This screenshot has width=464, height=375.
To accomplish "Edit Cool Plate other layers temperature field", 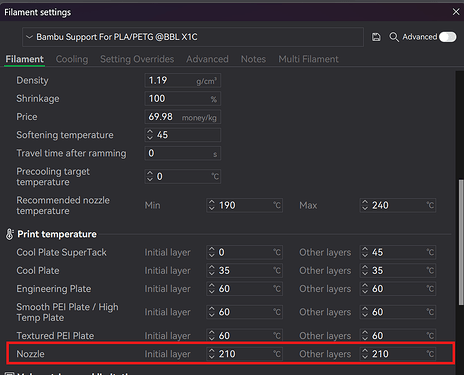I will [x=398, y=271].
